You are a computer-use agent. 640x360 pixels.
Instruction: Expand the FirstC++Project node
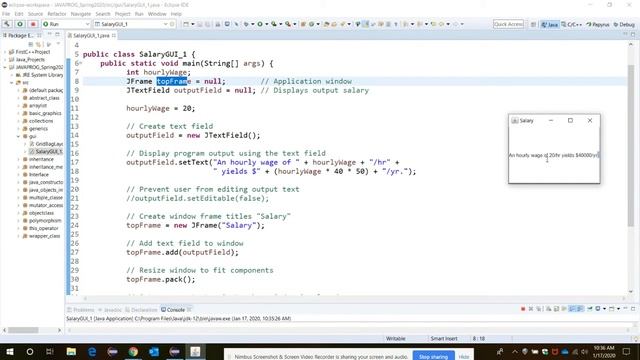[5, 52]
